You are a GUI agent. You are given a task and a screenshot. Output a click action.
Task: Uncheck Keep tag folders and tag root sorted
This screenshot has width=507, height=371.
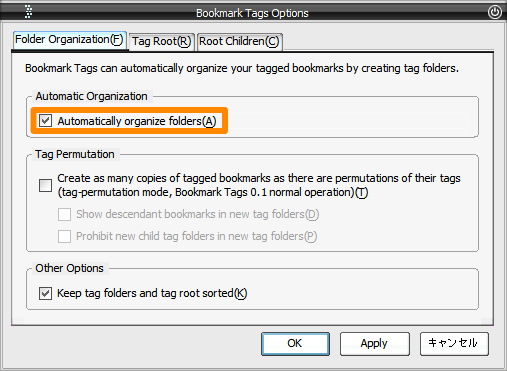[45, 293]
